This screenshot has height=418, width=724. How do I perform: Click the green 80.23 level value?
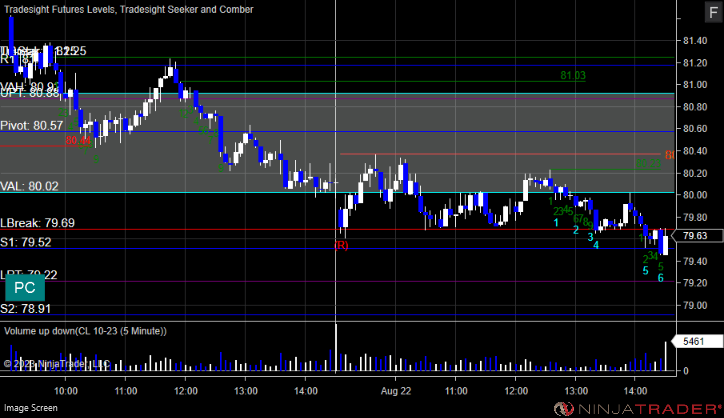tap(648, 164)
